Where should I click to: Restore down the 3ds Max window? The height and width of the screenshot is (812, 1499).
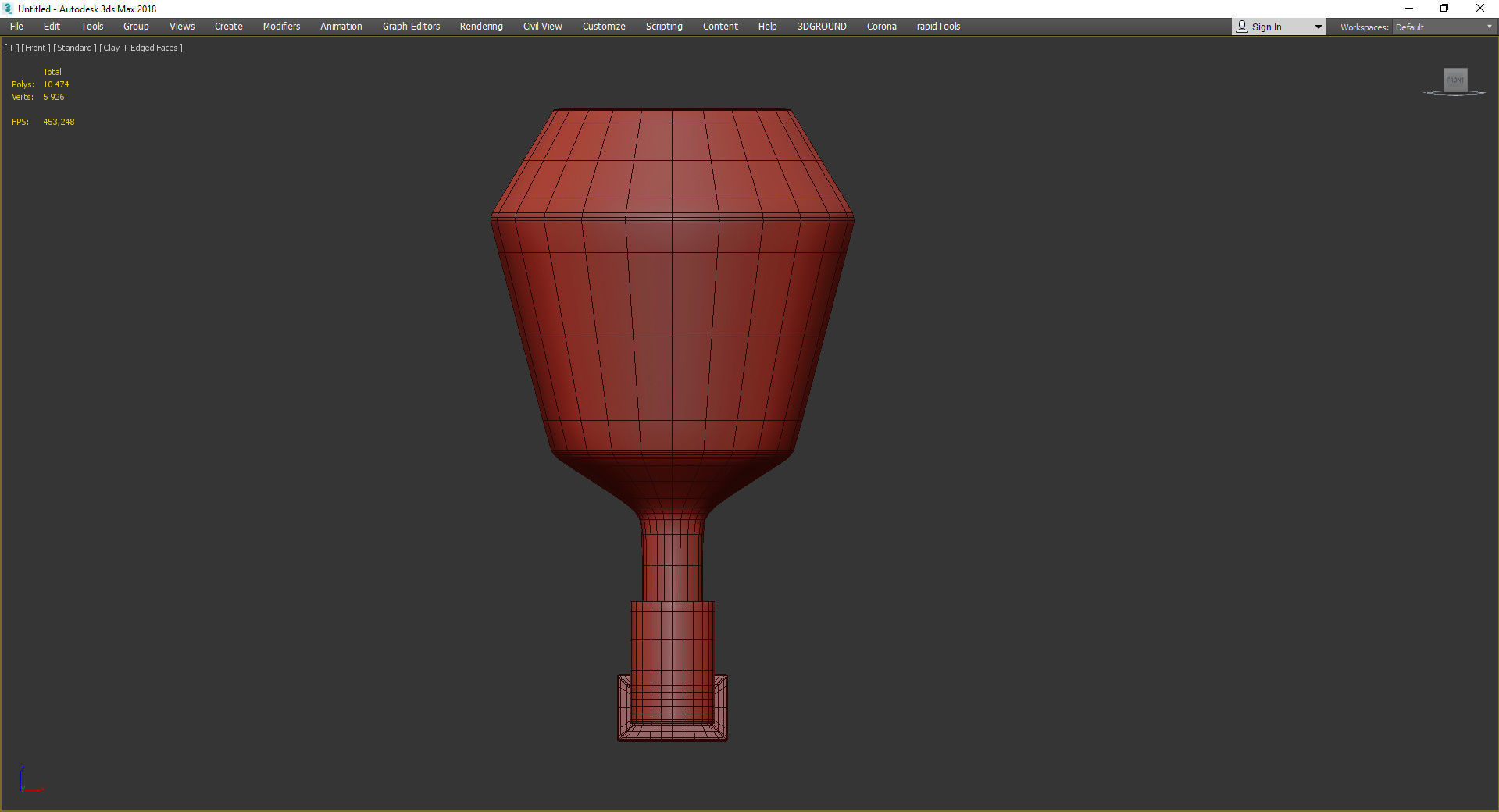[1444, 9]
